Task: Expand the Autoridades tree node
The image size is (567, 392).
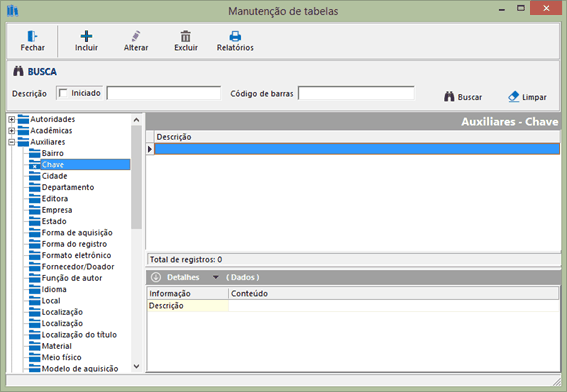Action: pyautogui.click(x=12, y=119)
